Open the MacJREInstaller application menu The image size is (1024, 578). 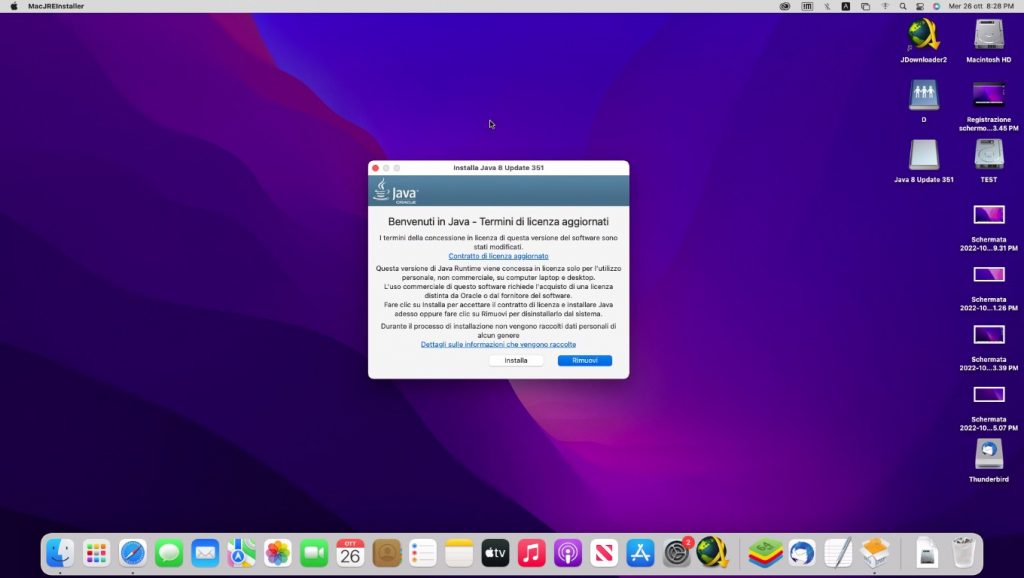tap(56, 6)
